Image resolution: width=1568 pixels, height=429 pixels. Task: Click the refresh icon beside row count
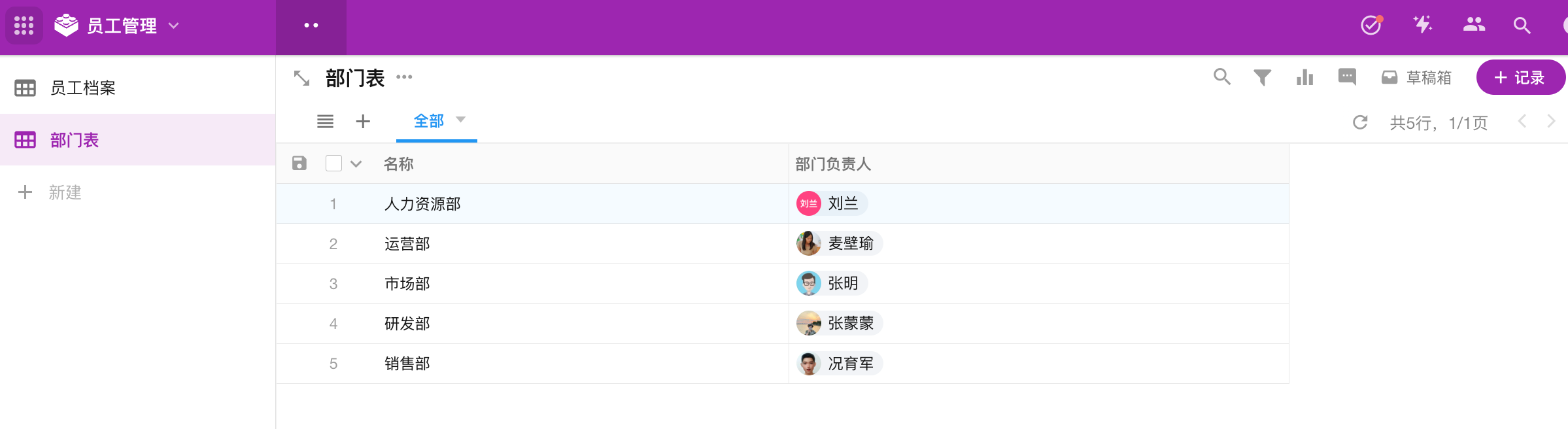click(1360, 122)
